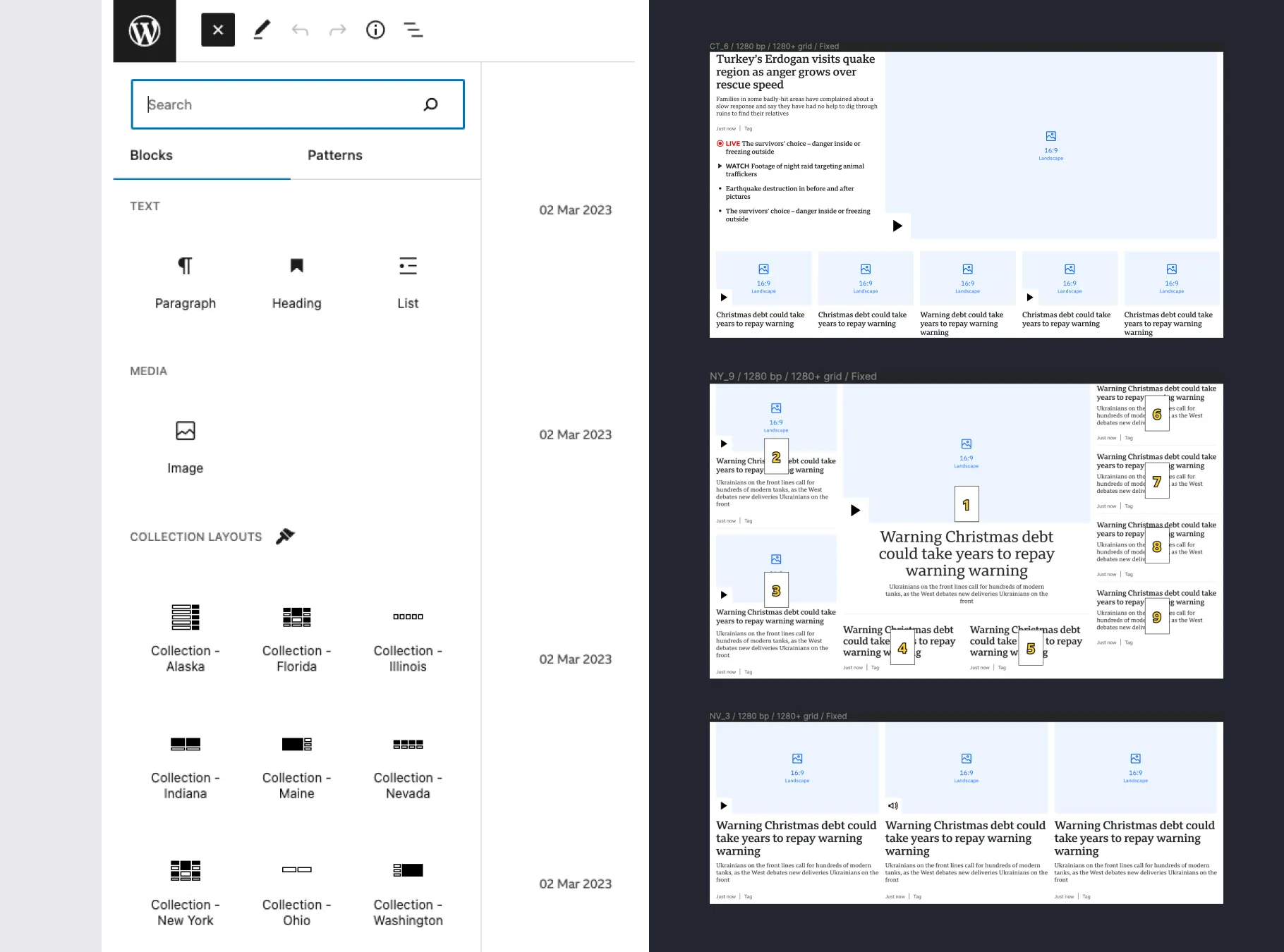
Task: Insert a Paragraph block
Action: pos(186,283)
